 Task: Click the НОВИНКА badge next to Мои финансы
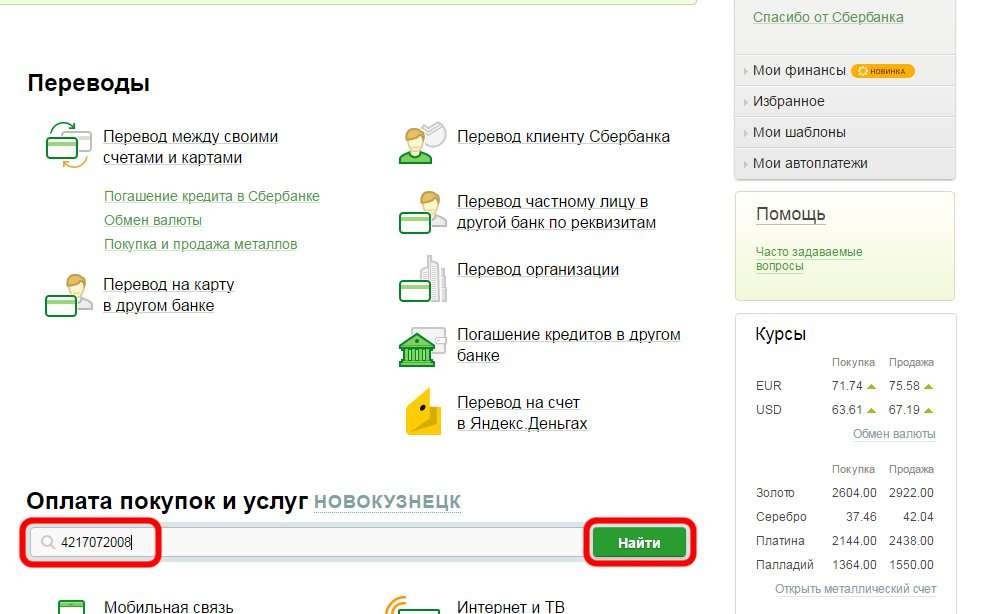click(883, 71)
